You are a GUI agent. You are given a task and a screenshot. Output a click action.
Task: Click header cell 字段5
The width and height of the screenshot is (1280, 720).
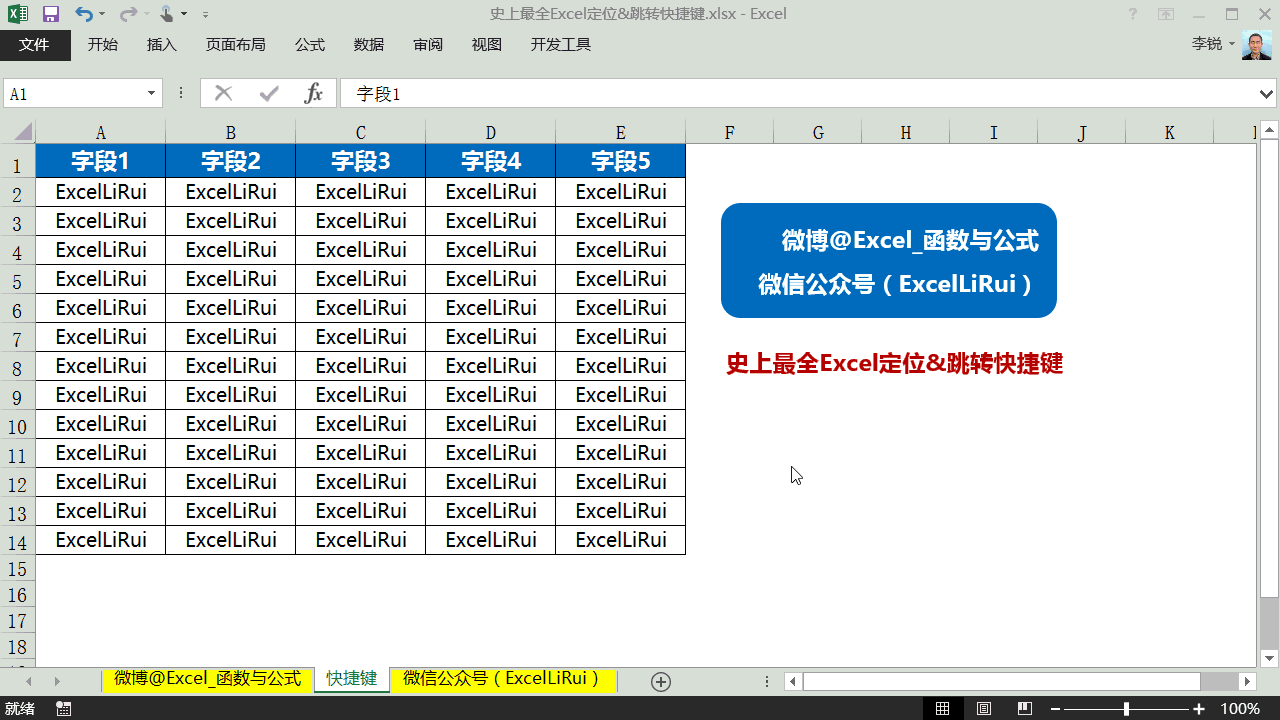pyautogui.click(x=620, y=161)
